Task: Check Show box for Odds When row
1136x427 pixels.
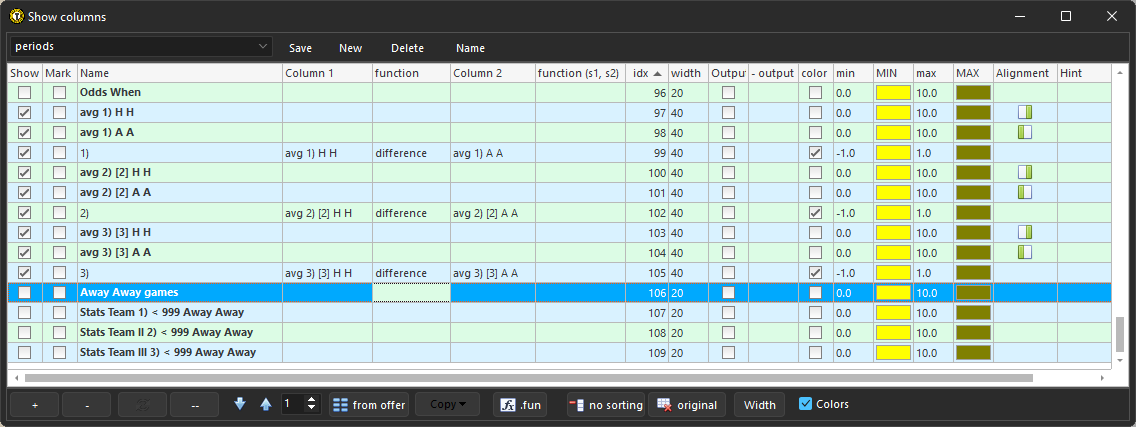Action: click(x=25, y=93)
